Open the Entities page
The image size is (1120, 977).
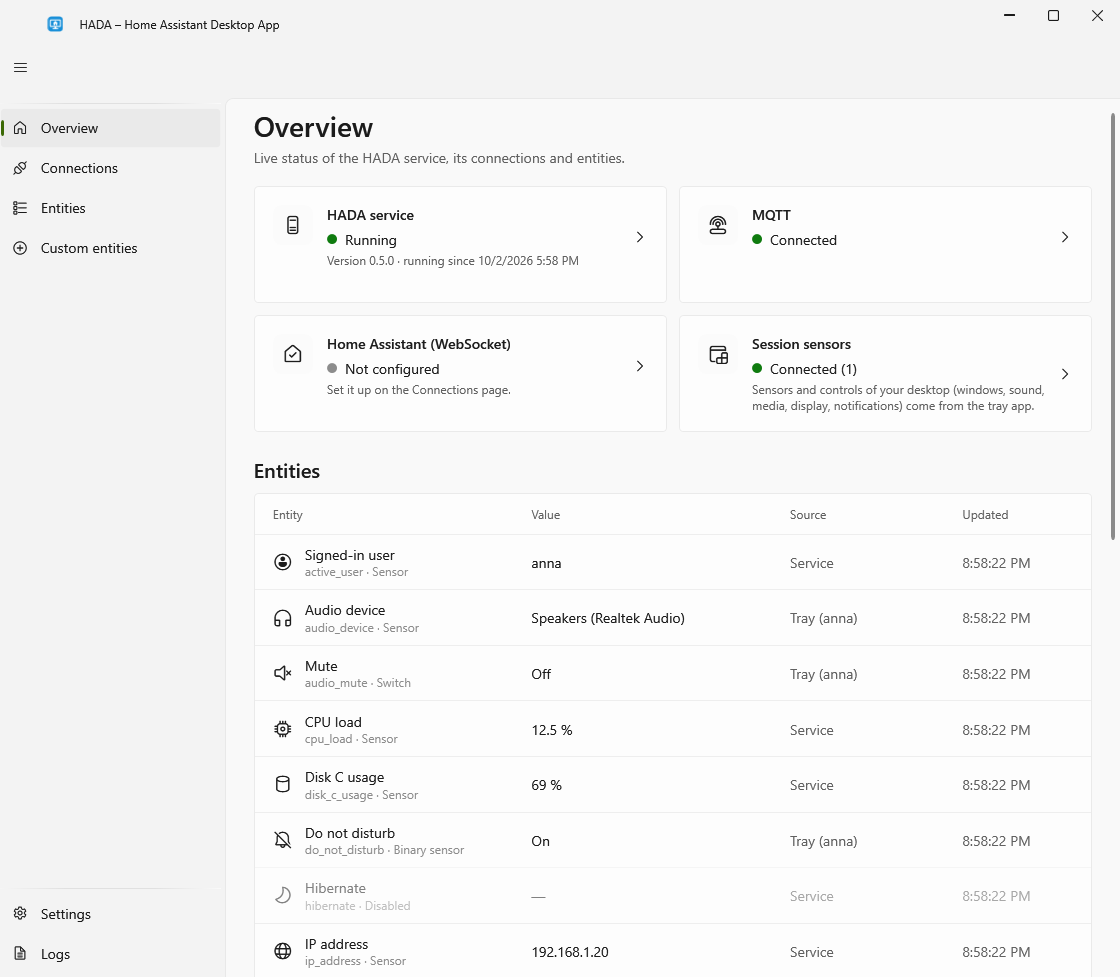[111, 208]
